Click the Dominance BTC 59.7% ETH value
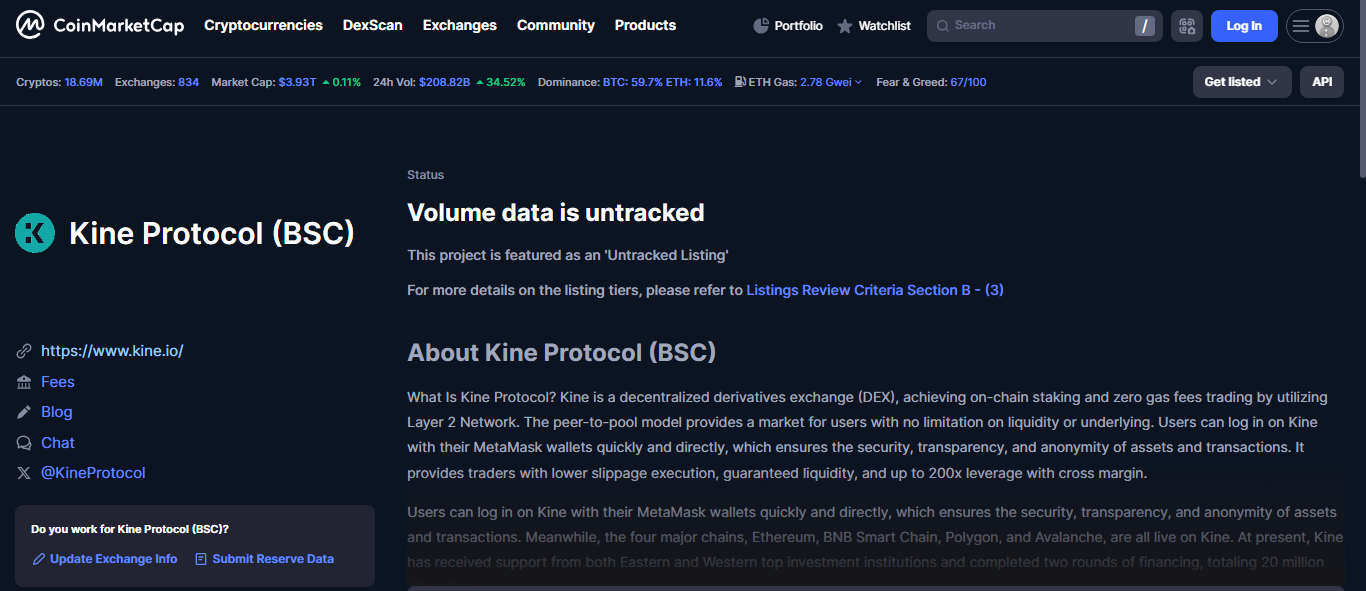 click(x=662, y=82)
